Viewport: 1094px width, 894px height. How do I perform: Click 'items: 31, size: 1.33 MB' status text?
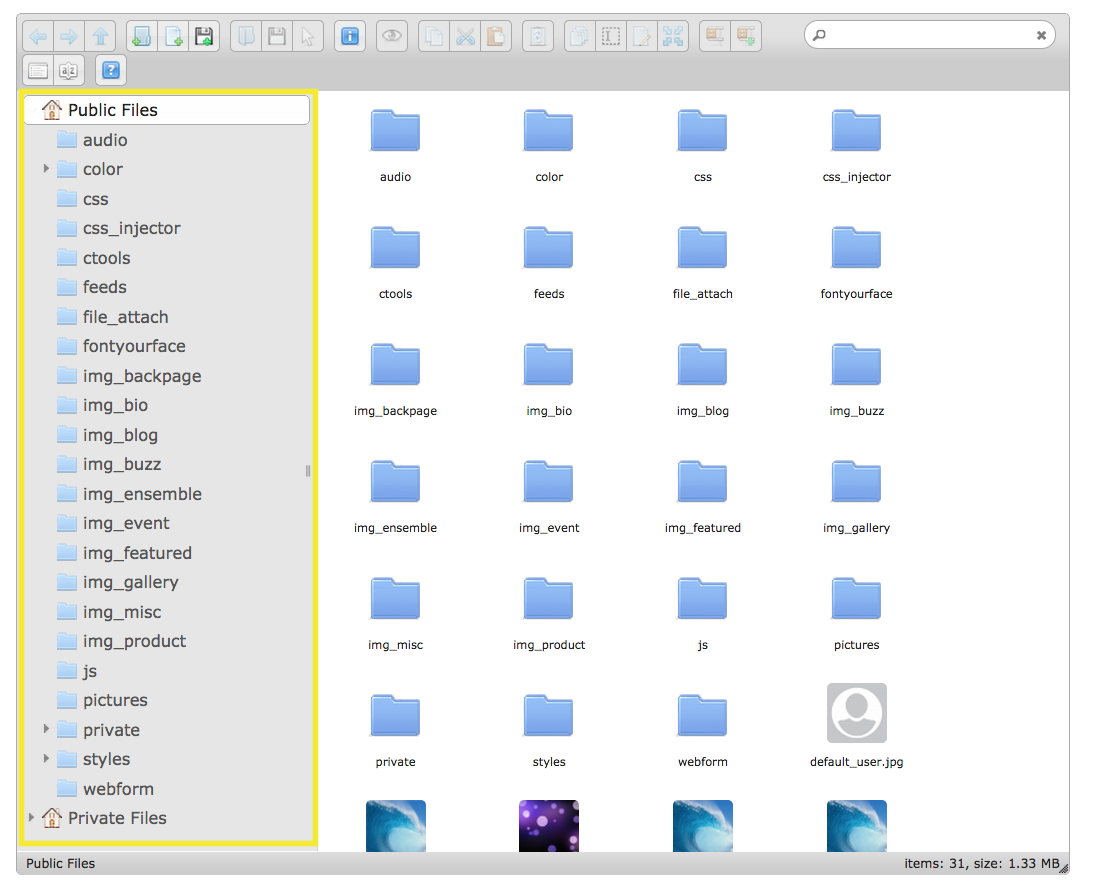(x=982, y=863)
